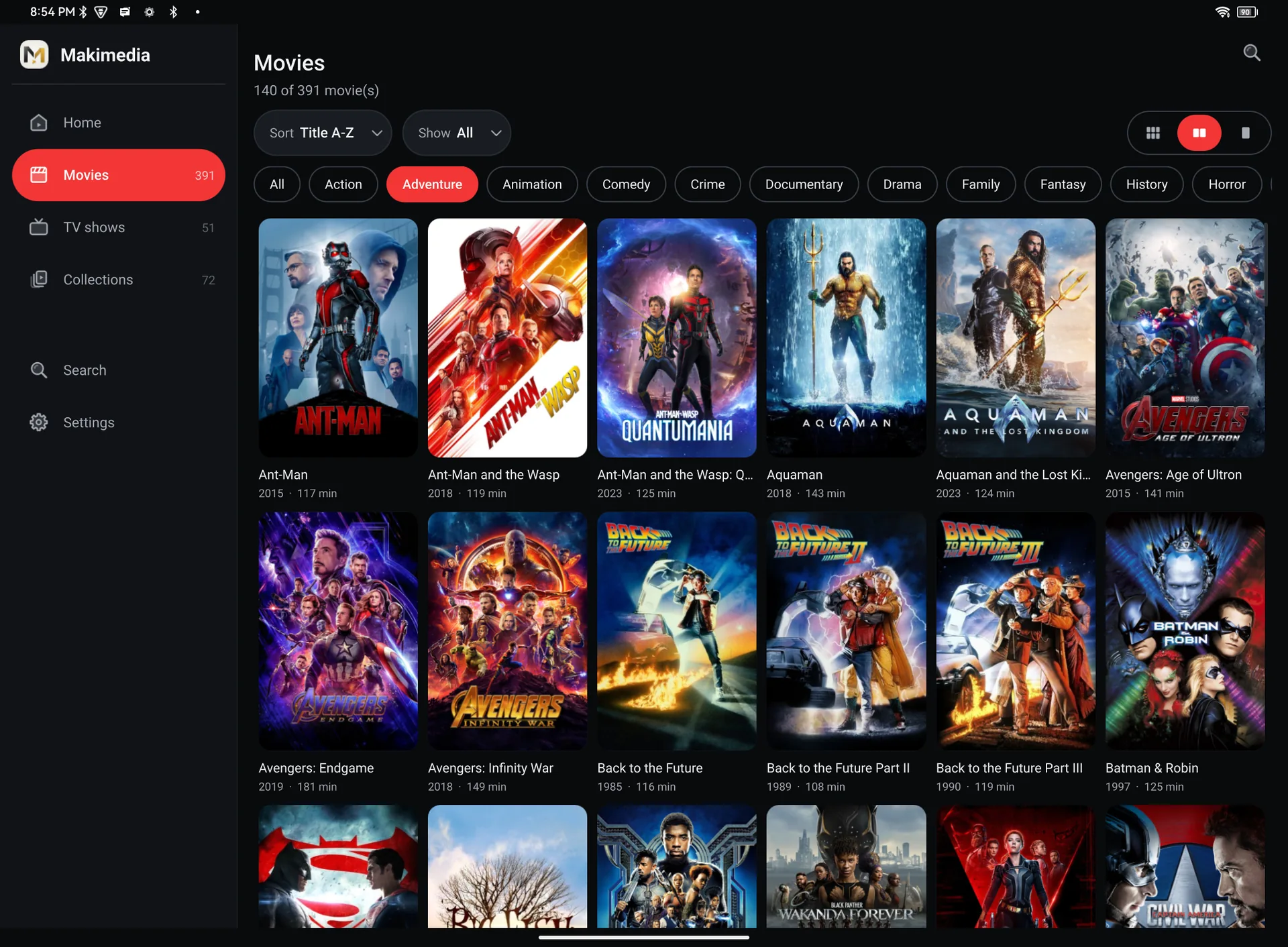Filter by Documentary genre

(804, 184)
